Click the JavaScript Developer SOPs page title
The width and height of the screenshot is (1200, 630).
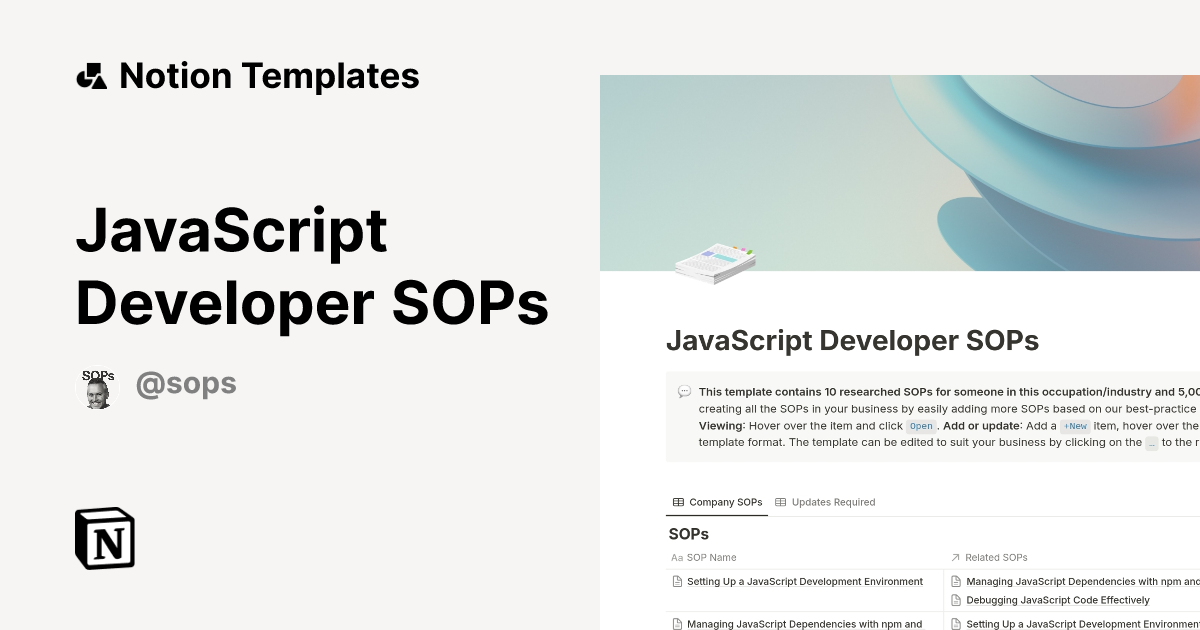(x=852, y=341)
